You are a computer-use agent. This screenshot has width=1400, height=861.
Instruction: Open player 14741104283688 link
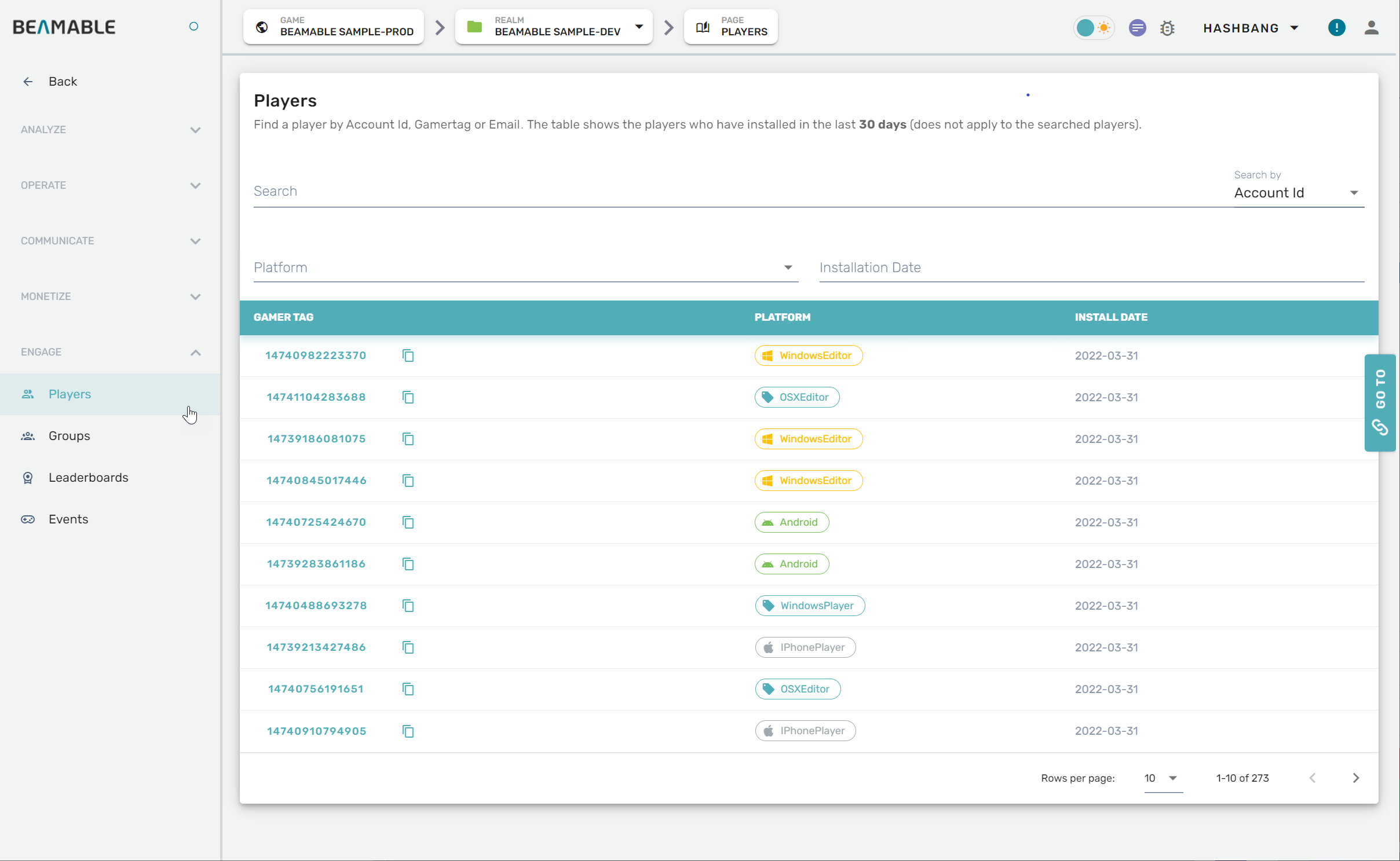[316, 397]
